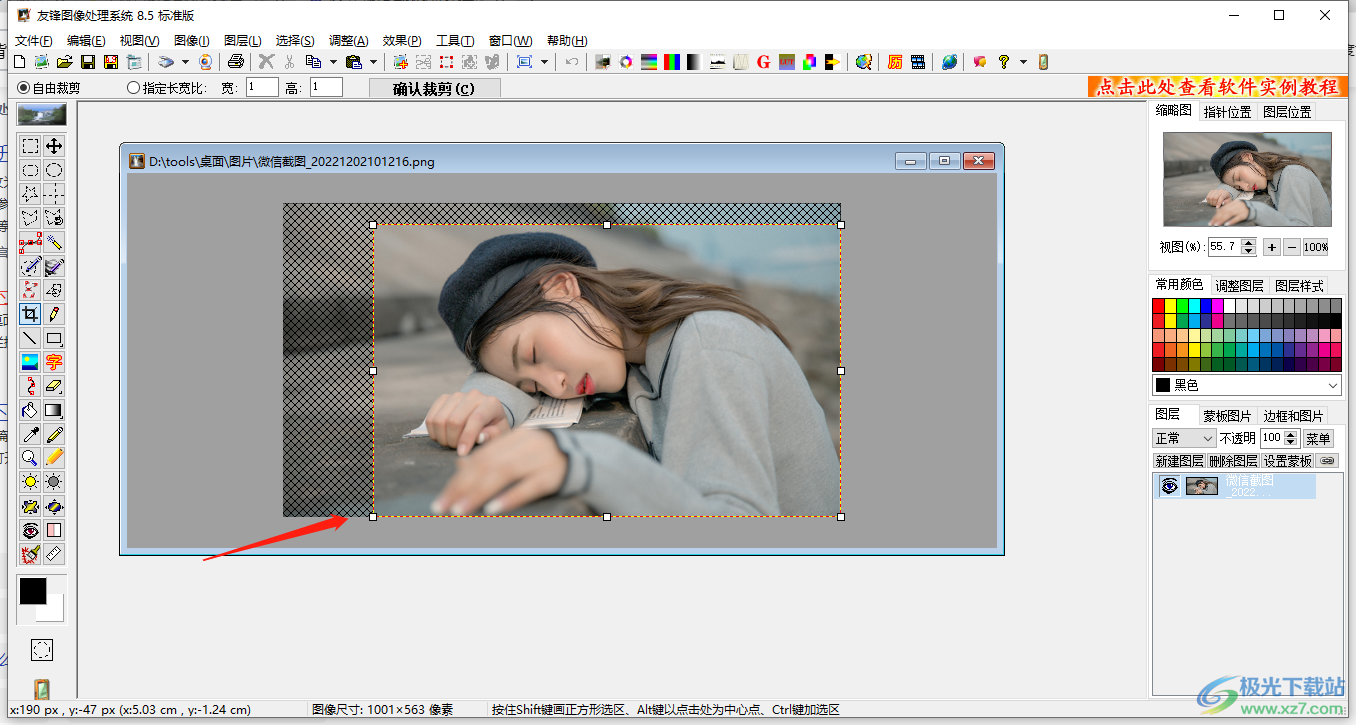
Task: Select the magic wand tool
Action: [55, 242]
